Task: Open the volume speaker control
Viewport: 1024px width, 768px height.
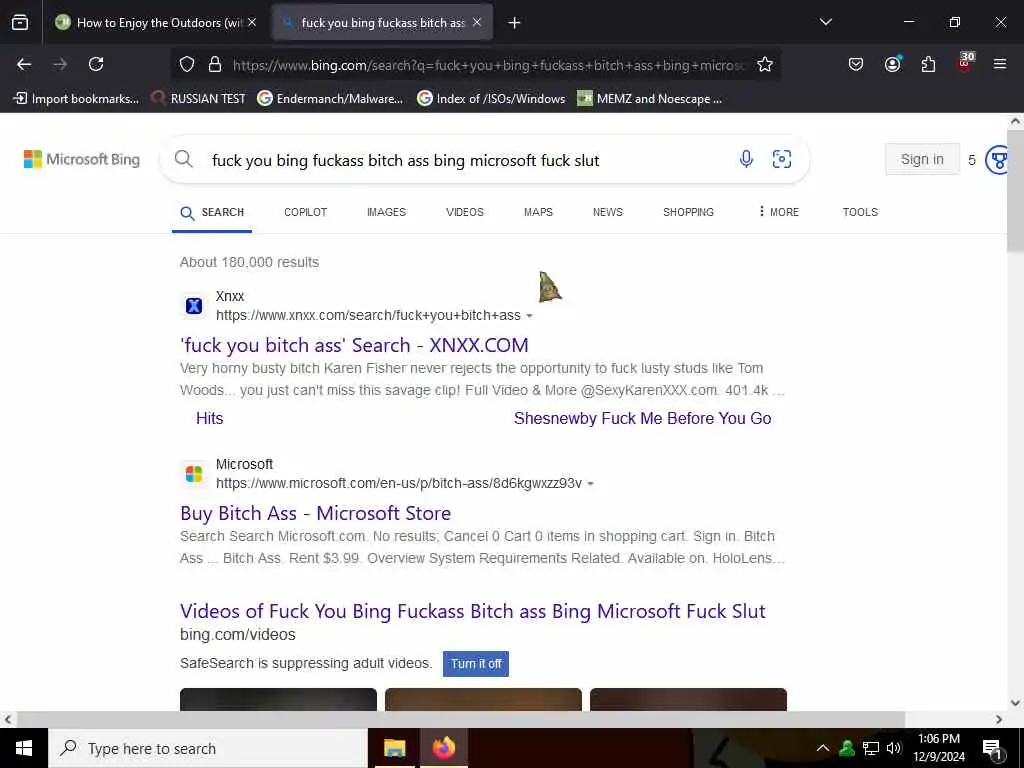Action: coord(894,748)
